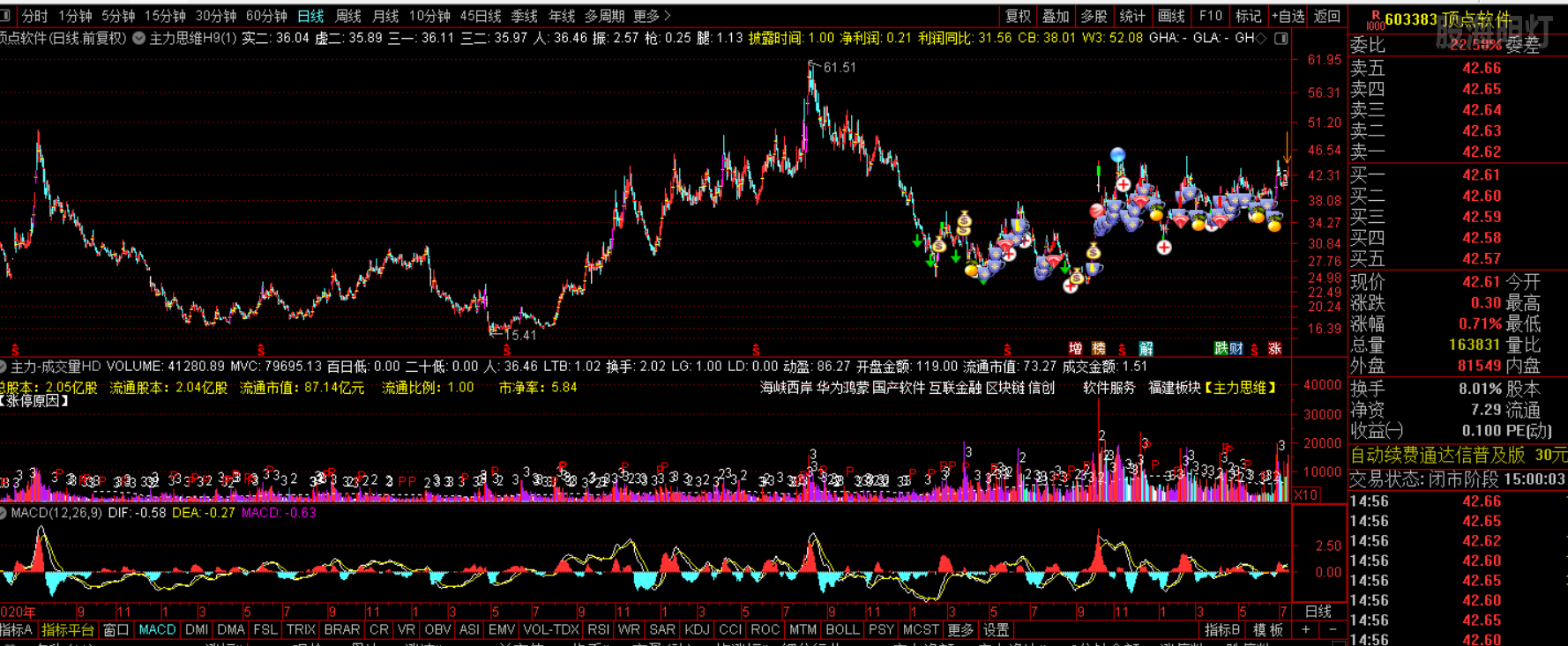The height and width of the screenshot is (646, 1568).
Task: Click the blue balloon marker above the candles
Action: coord(1117,155)
